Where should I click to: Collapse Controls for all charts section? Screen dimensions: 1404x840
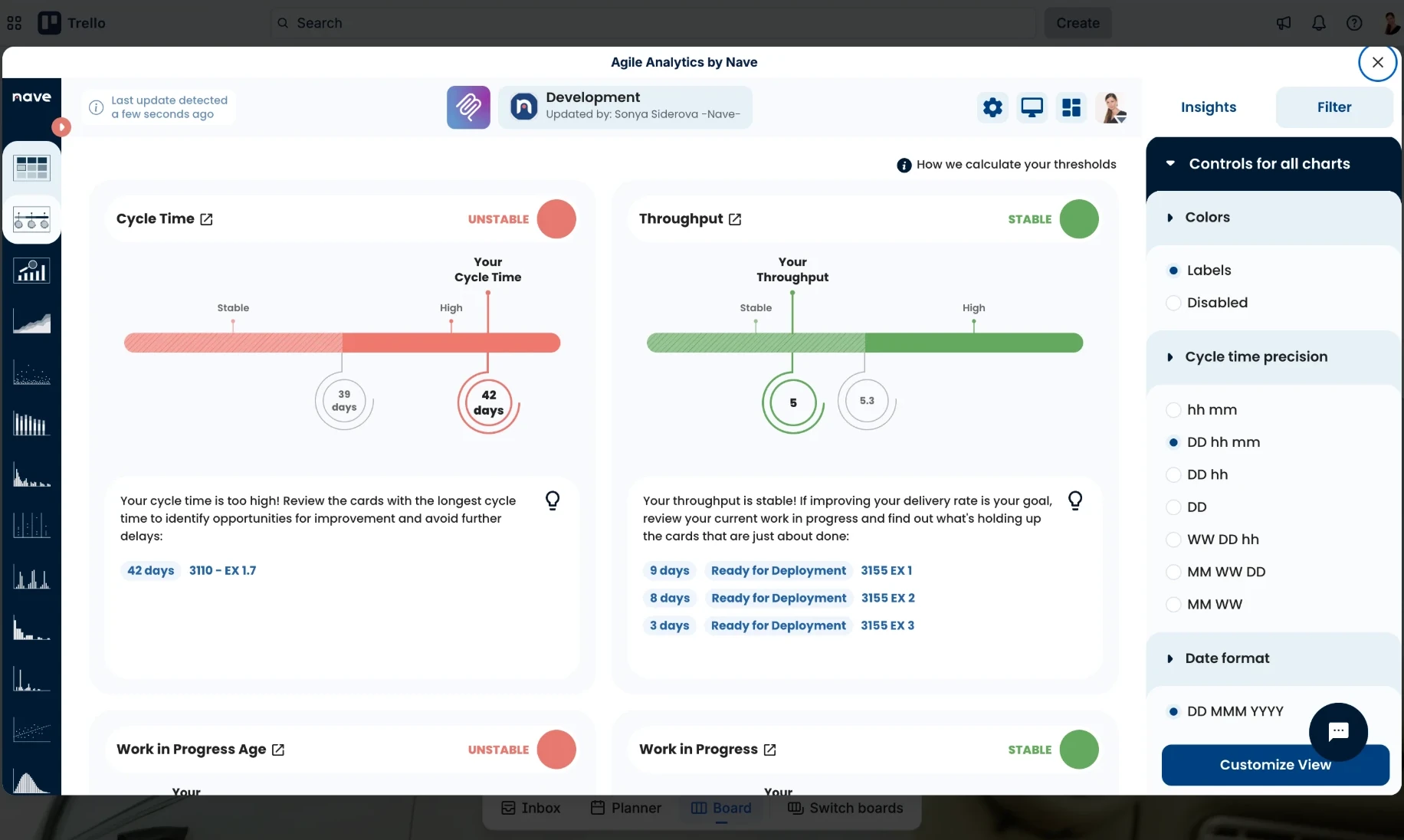click(1273, 164)
